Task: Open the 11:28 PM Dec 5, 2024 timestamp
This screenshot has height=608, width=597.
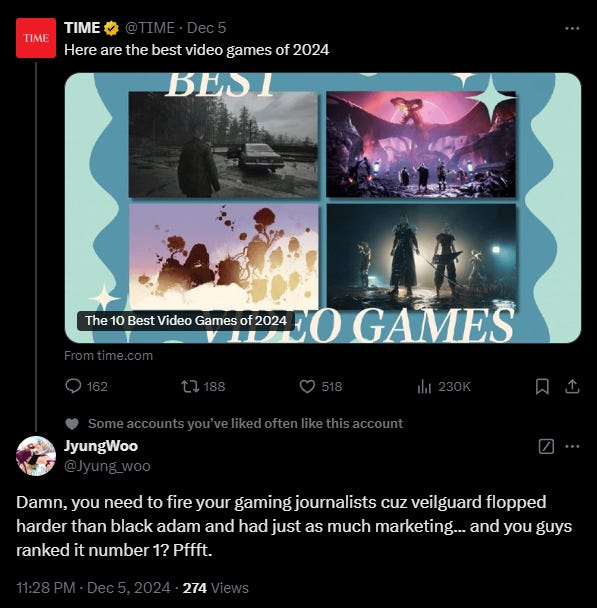Action: 93,588
